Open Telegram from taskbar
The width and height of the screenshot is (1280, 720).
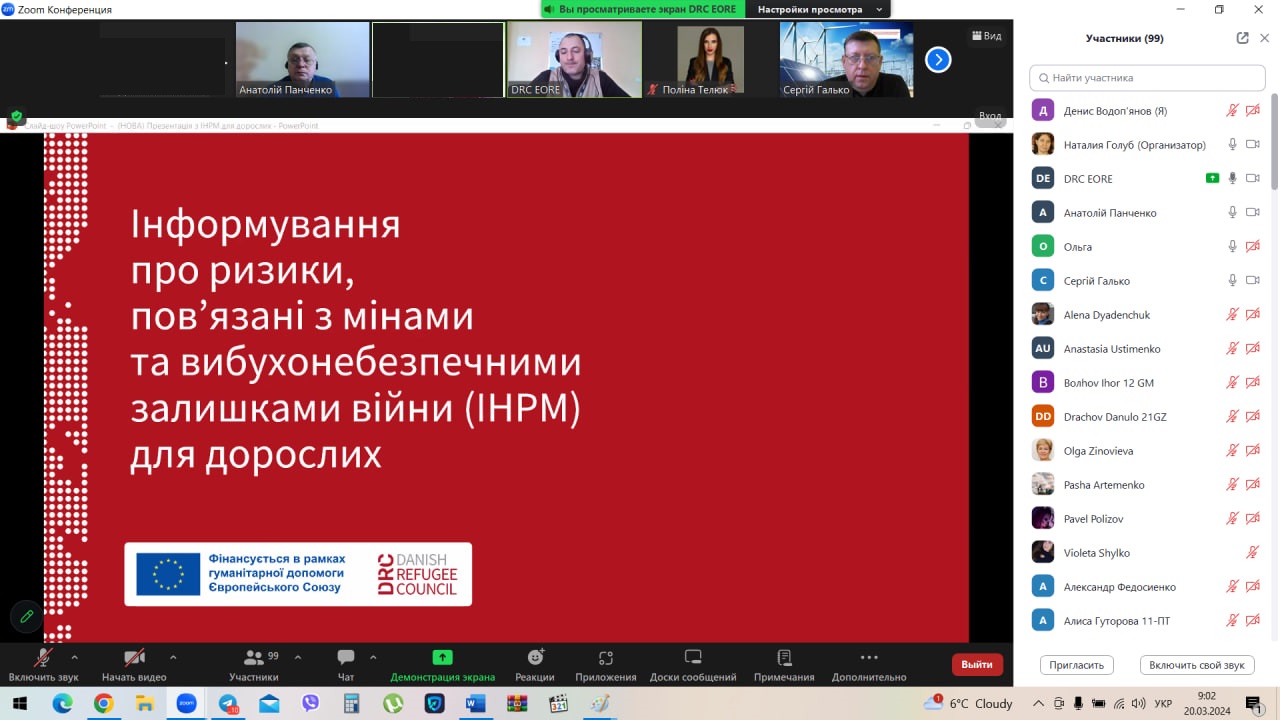[228, 703]
